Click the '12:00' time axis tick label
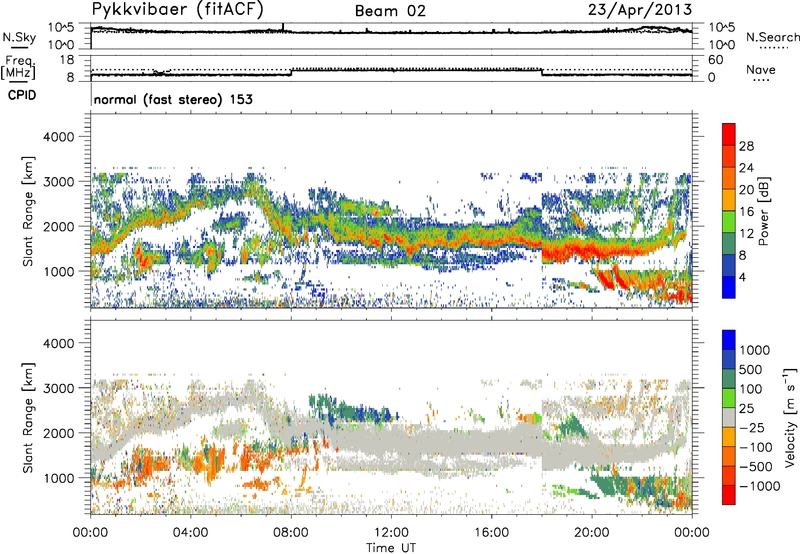 pos(391,533)
